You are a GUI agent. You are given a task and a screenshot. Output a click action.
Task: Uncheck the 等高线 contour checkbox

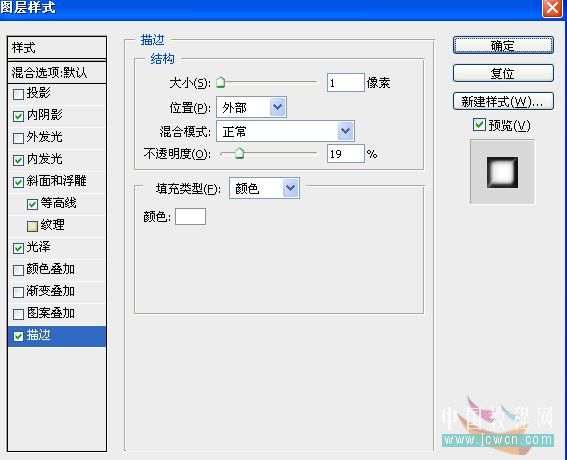pos(32,204)
